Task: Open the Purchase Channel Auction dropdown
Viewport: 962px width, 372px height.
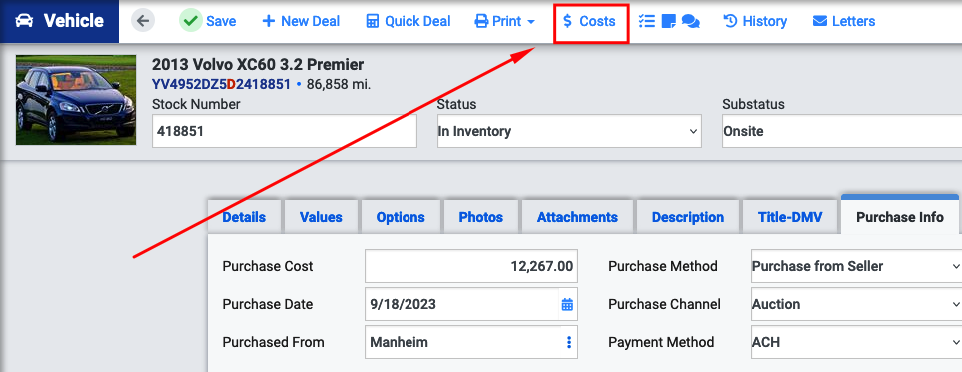Action: (x=856, y=304)
